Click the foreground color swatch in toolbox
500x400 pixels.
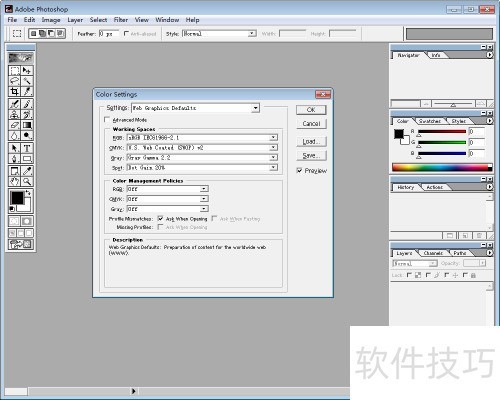[17, 198]
